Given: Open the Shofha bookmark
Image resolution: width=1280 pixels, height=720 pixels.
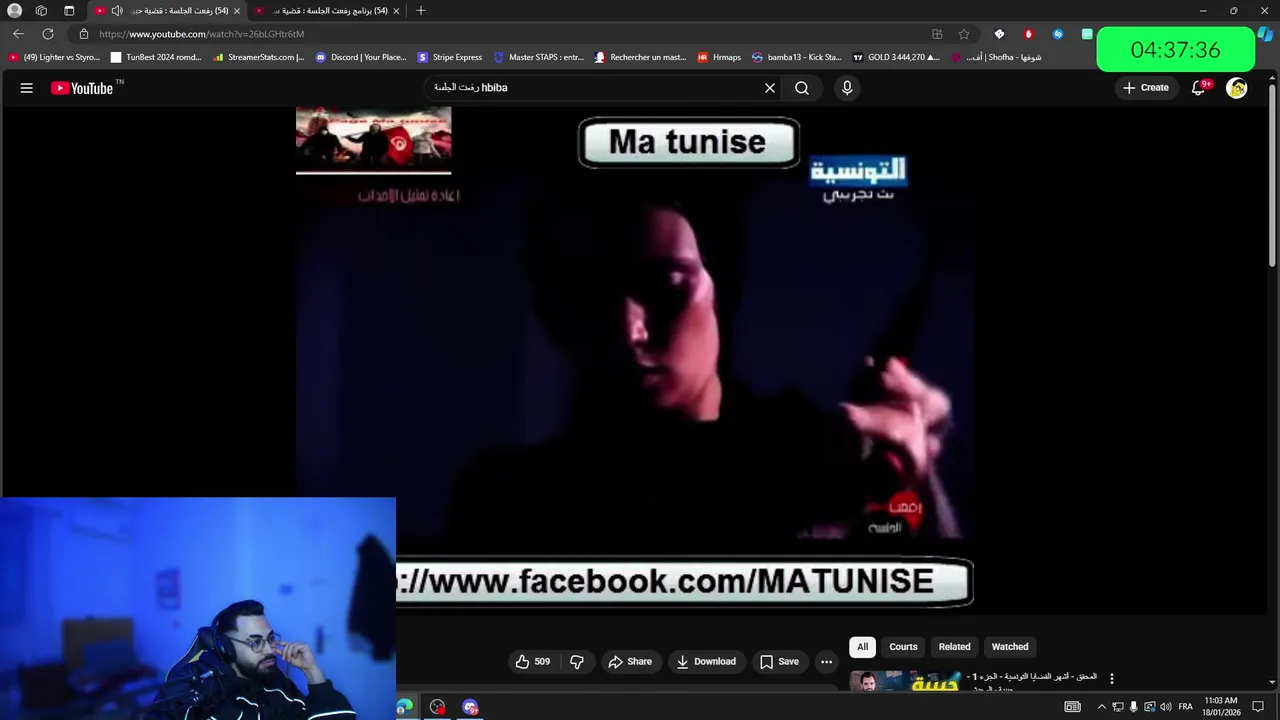Looking at the screenshot, I should coord(996,57).
